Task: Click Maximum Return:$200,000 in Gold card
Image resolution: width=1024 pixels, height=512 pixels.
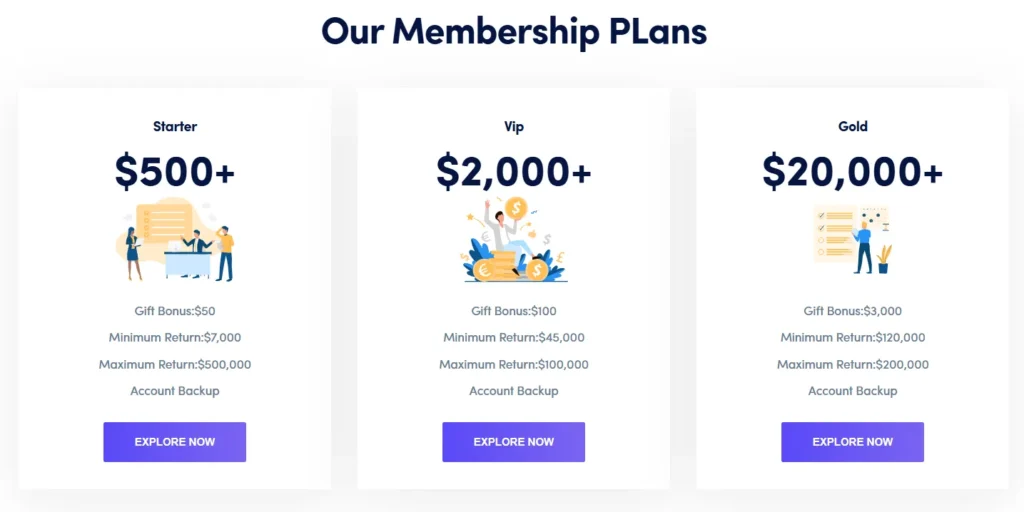Action: pyautogui.click(x=853, y=365)
